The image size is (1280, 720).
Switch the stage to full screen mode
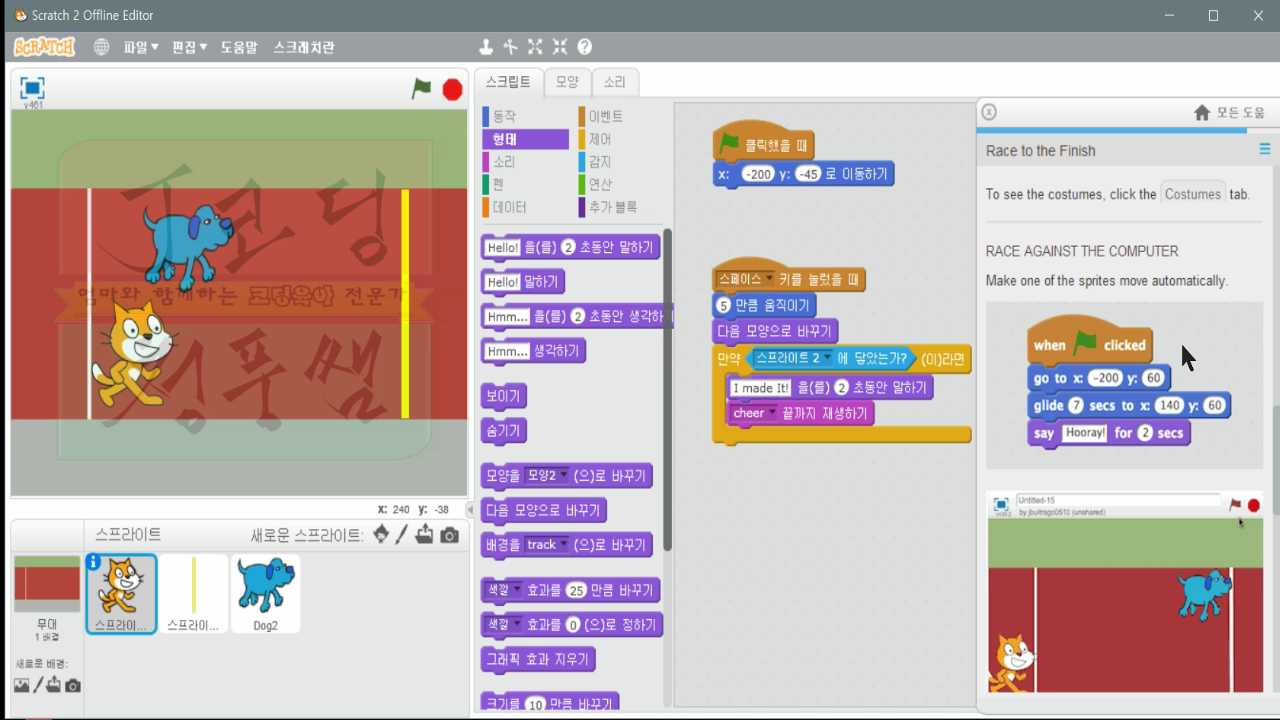[32, 88]
